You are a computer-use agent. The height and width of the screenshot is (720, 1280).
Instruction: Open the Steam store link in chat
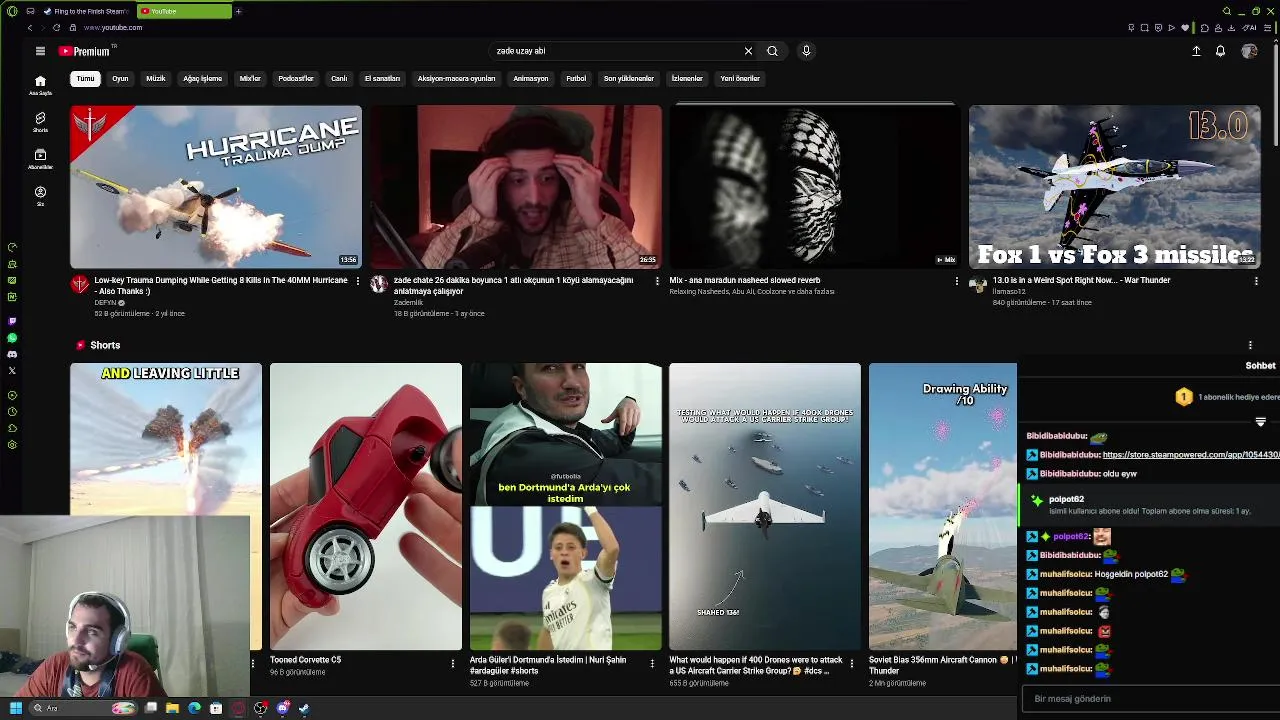coord(1190,455)
